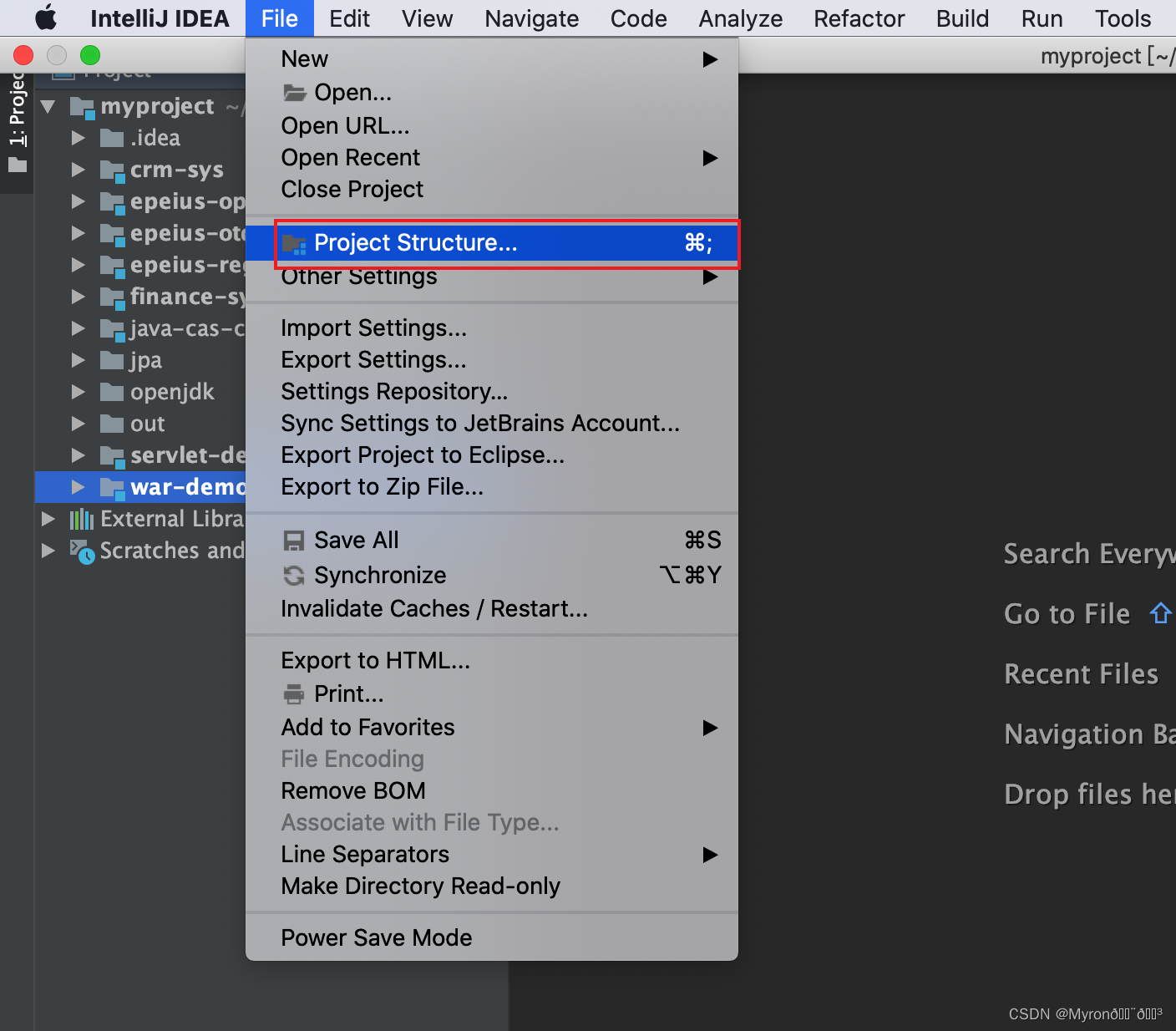Choose Export to Zip File...
Viewport: 1176px width, 1031px height.
[492, 487]
